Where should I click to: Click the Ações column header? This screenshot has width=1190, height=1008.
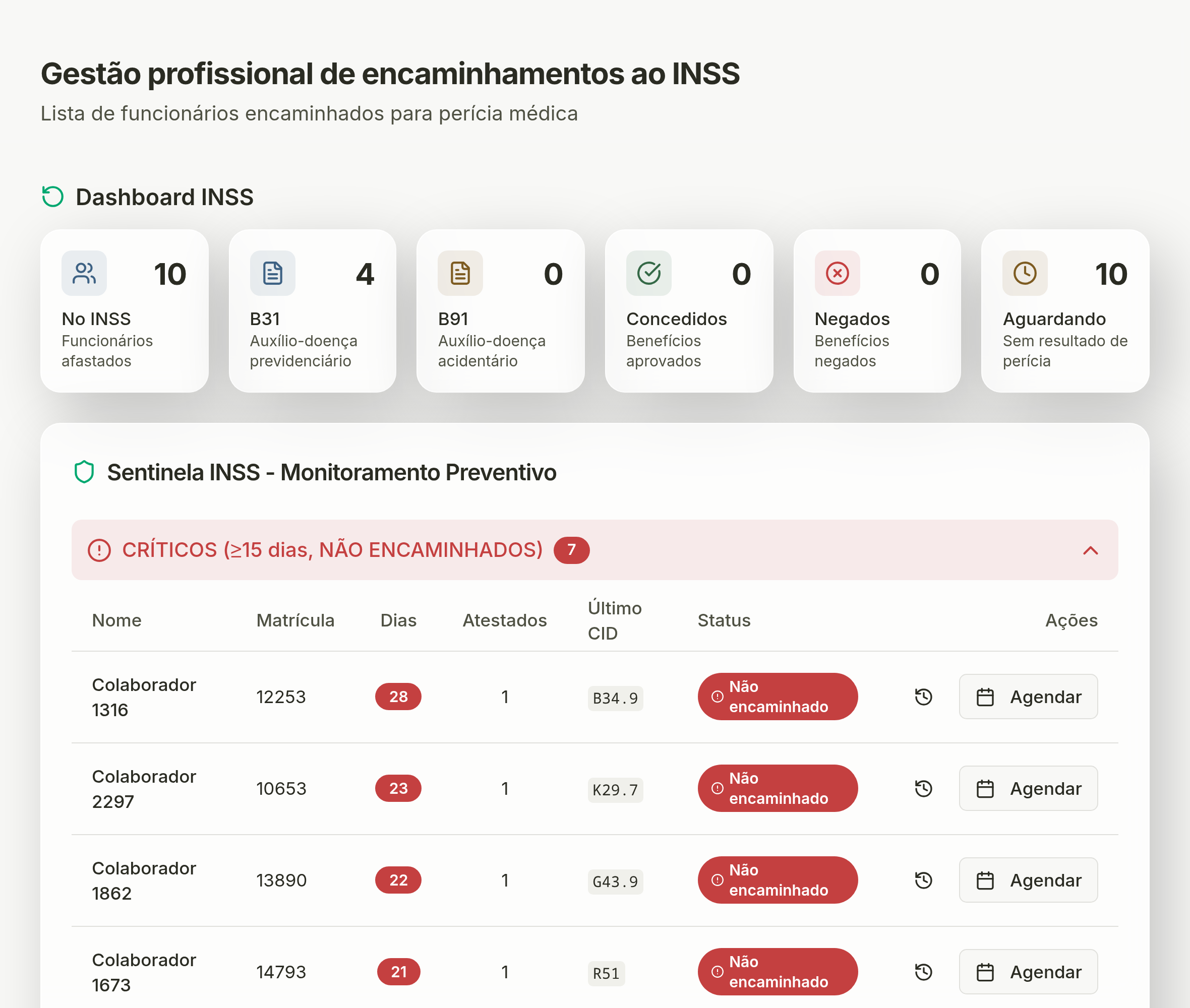[1072, 620]
